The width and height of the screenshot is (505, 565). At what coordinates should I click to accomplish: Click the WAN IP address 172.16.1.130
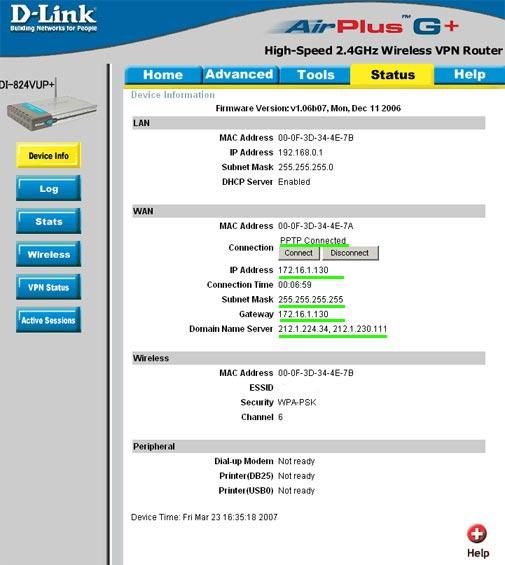click(303, 270)
